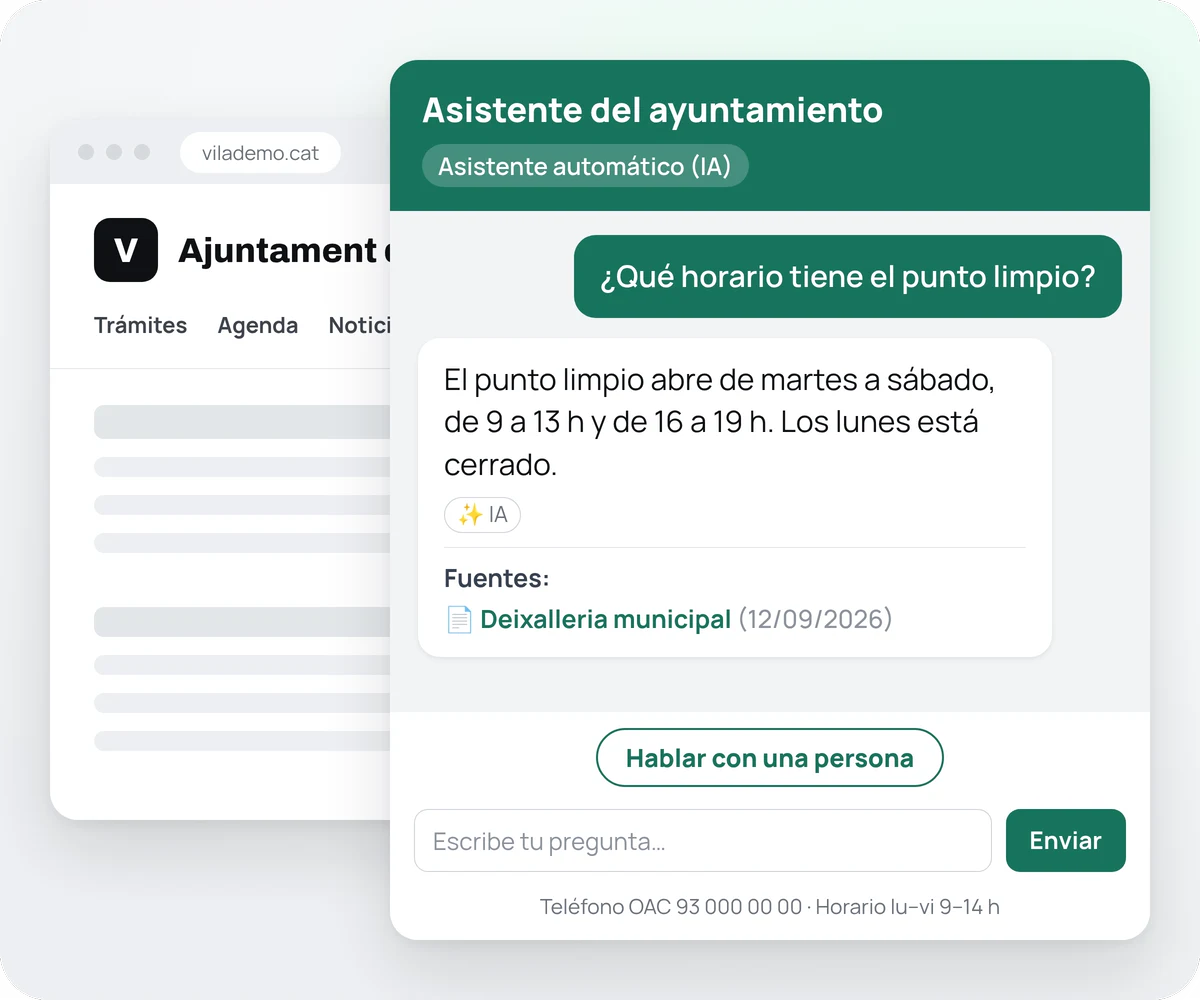The height and width of the screenshot is (1000, 1200).
Task: Click the Teléfono OAC footer text
Action: click(770, 907)
